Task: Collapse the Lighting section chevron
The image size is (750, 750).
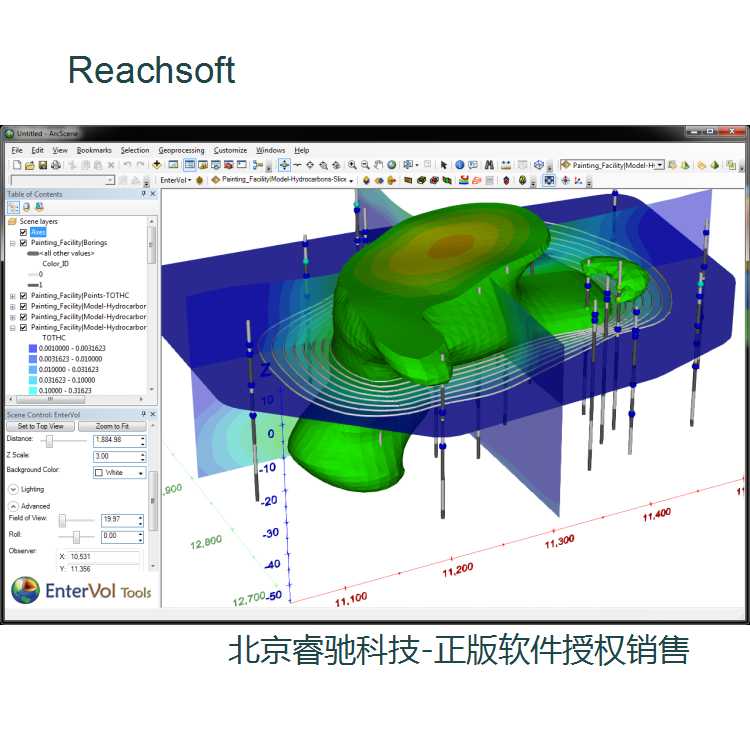Action: (x=13, y=489)
